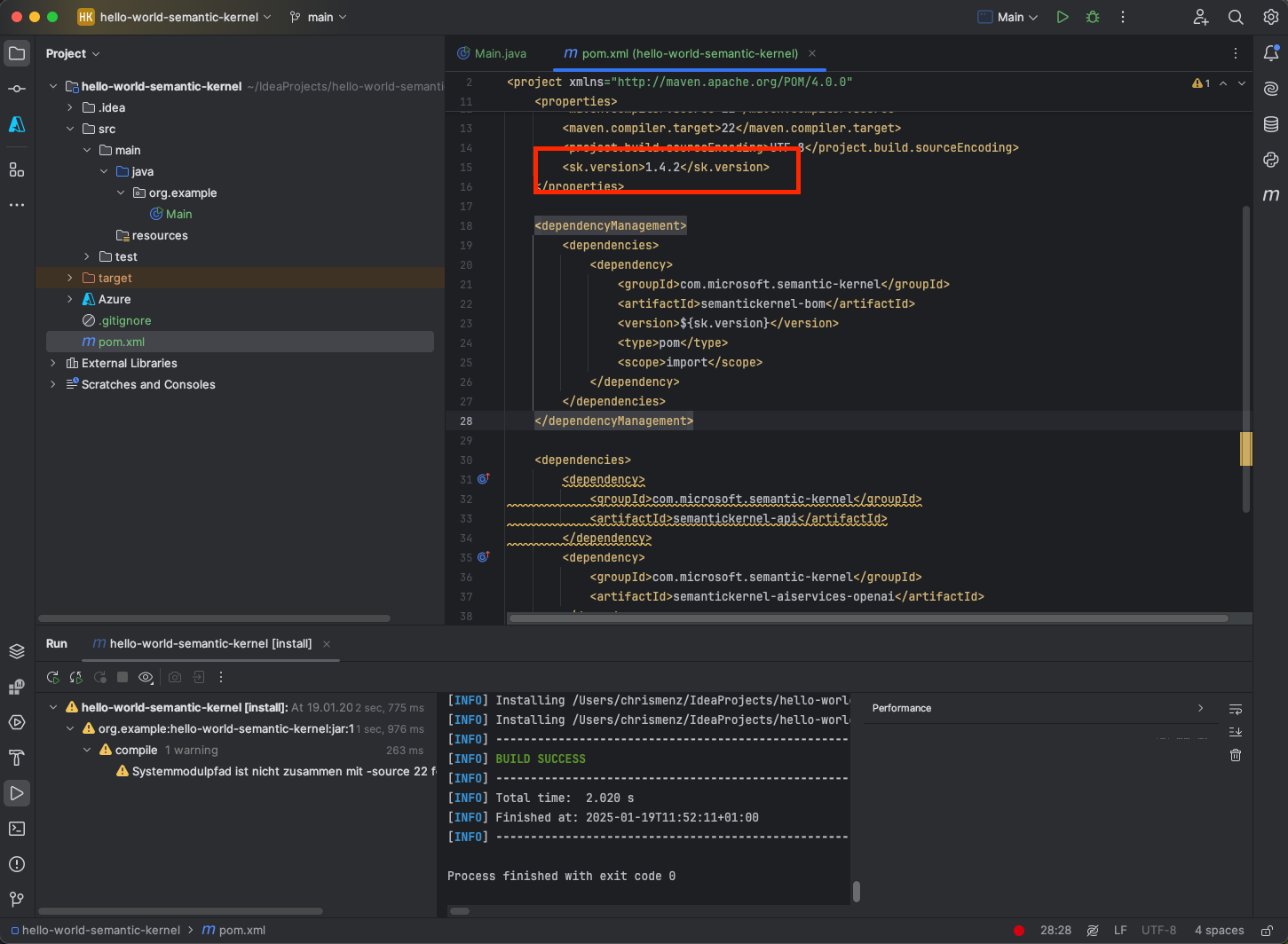Toggle the crossed-eye status bar indicator
Image resolution: width=1288 pixels, height=944 pixels.
click(x=1093, y=930)
